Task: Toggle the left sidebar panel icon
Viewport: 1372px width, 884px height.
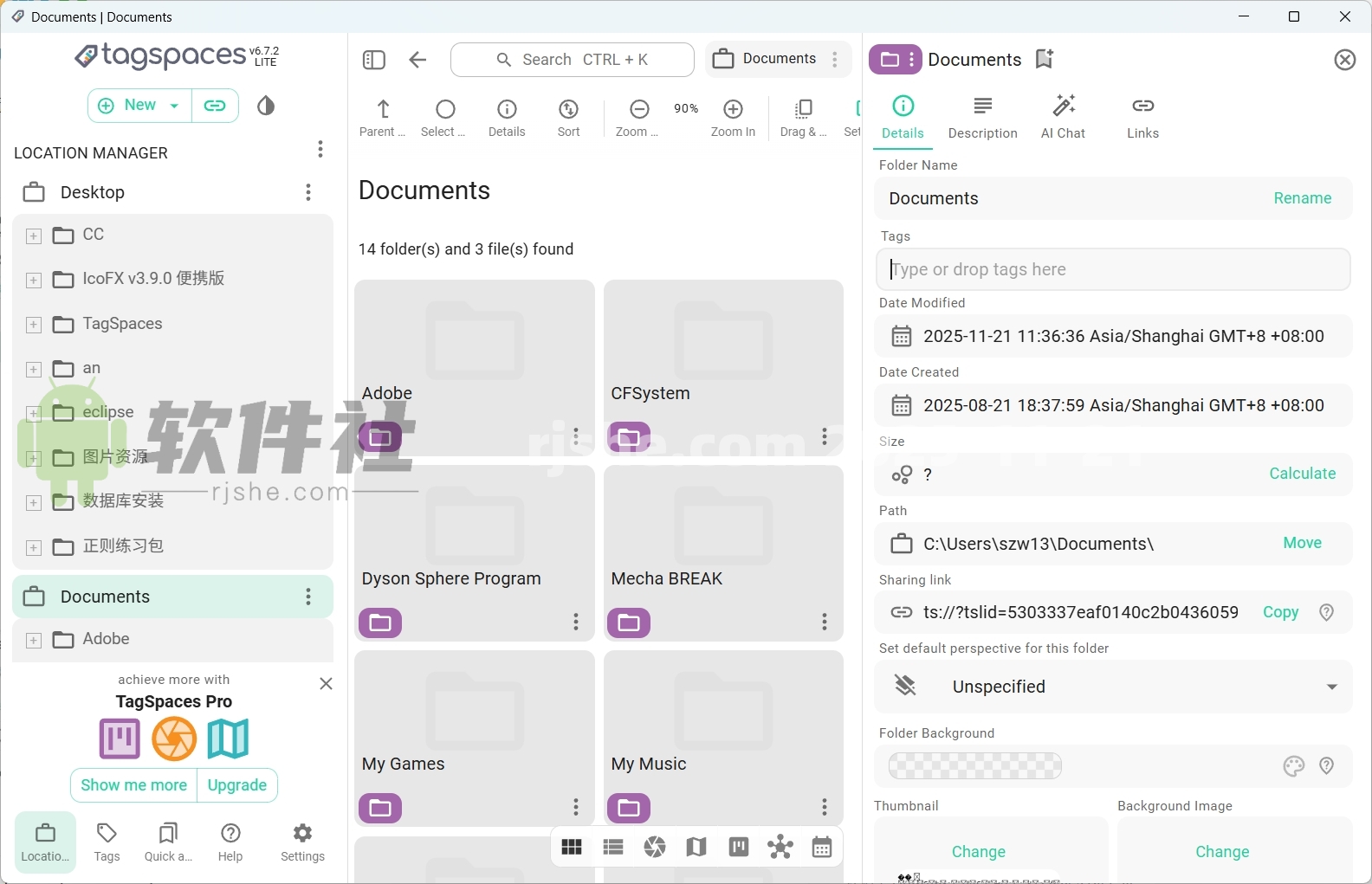Action: (374, 60)
